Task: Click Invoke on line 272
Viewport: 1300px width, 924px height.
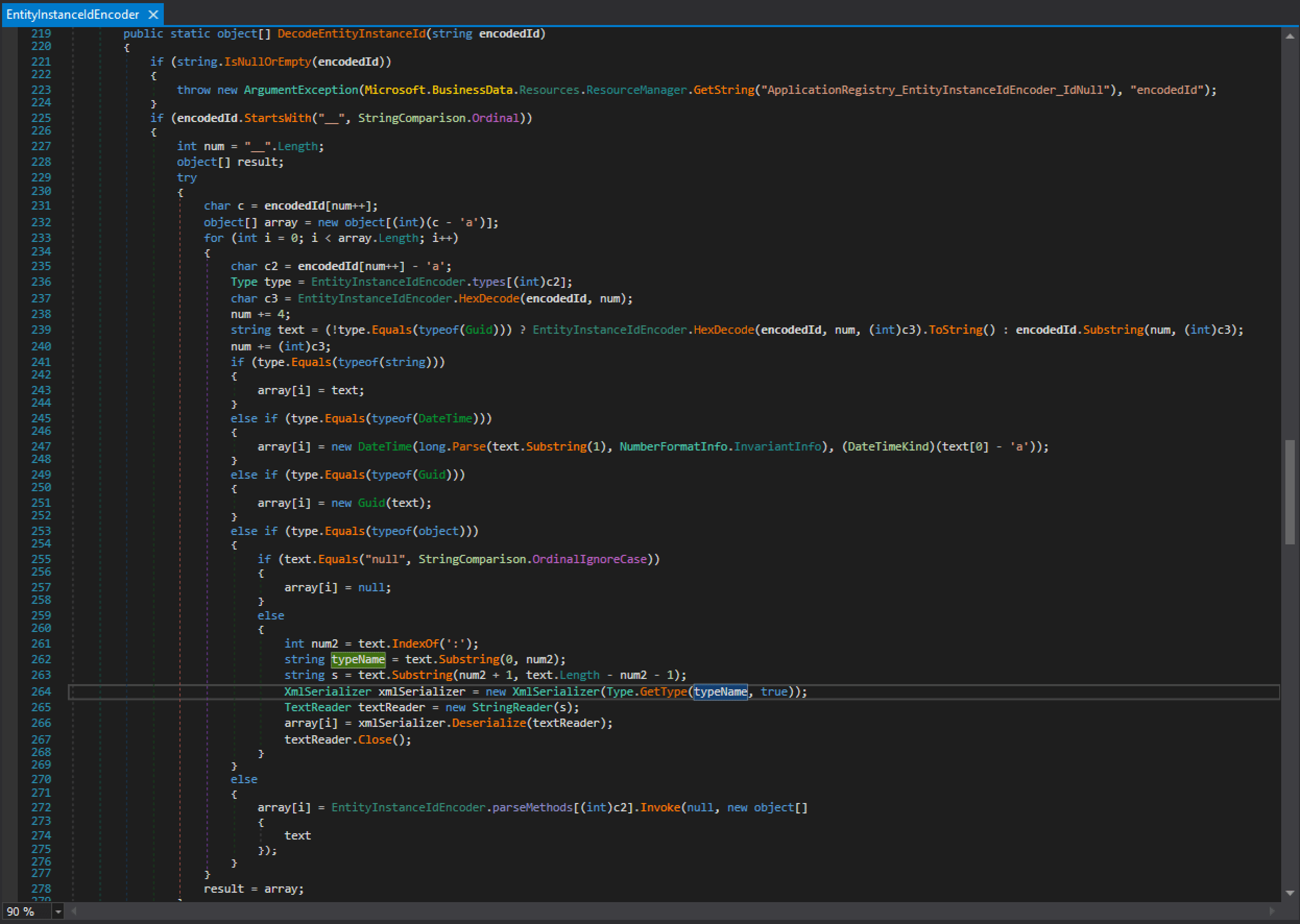Action: 660,807
